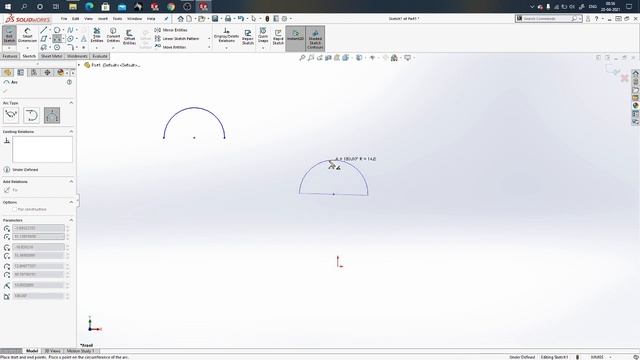Click the Print icon
The height and width of the screenshot is (360, 640).
[x=228, y=19]
